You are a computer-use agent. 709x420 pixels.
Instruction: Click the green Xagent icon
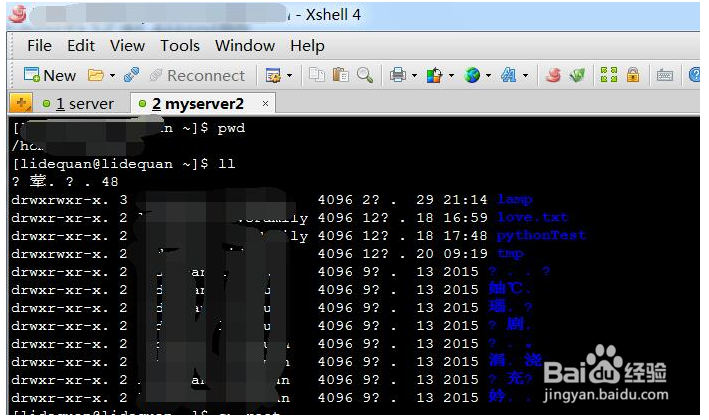577,75
